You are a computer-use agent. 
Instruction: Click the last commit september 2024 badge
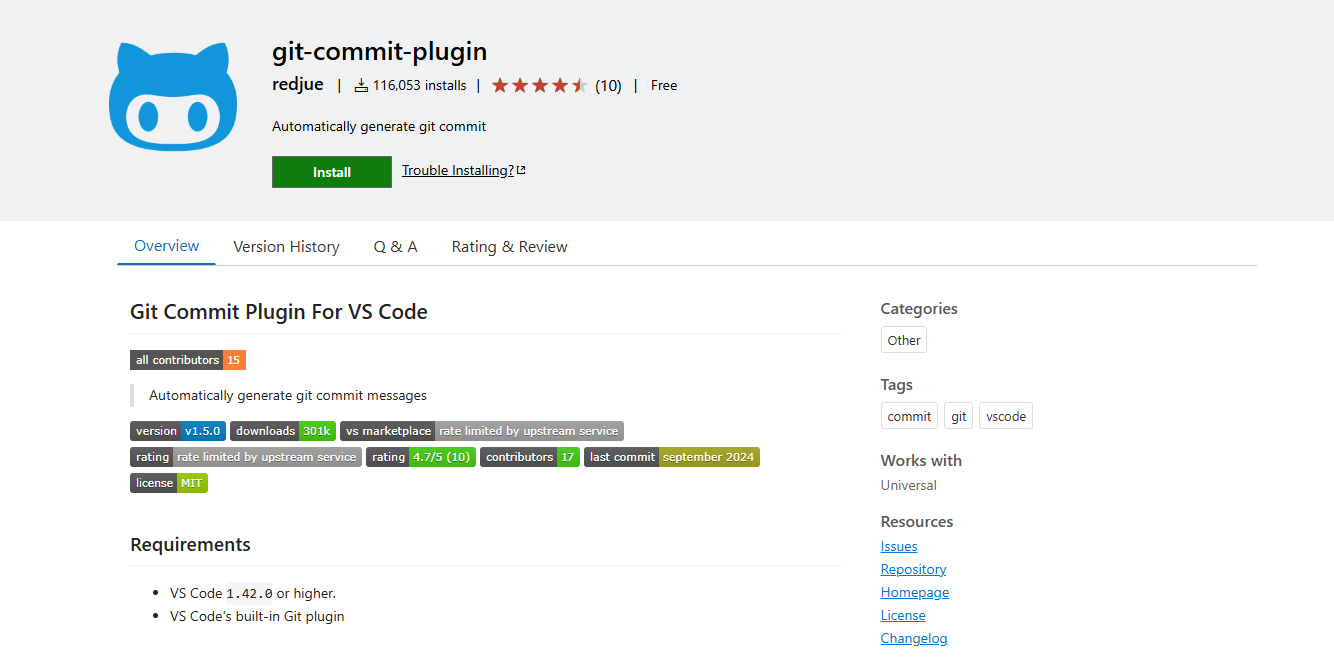(x=672, y=457)
